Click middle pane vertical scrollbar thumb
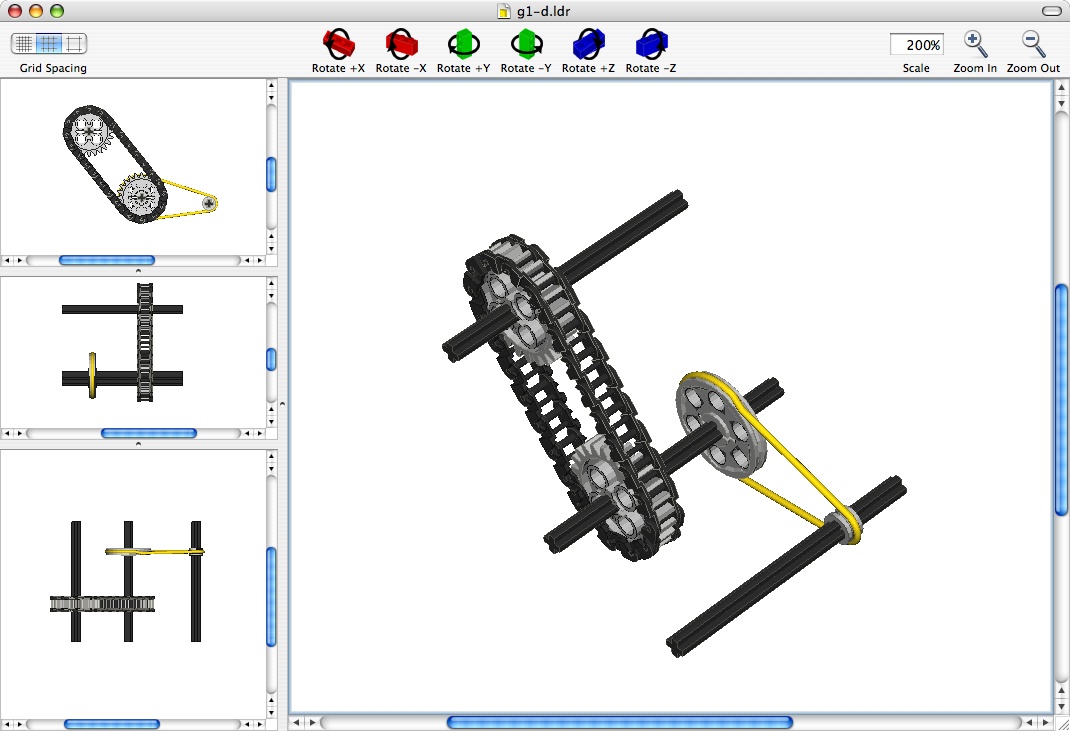1070x731 pixels. point(271,359)
